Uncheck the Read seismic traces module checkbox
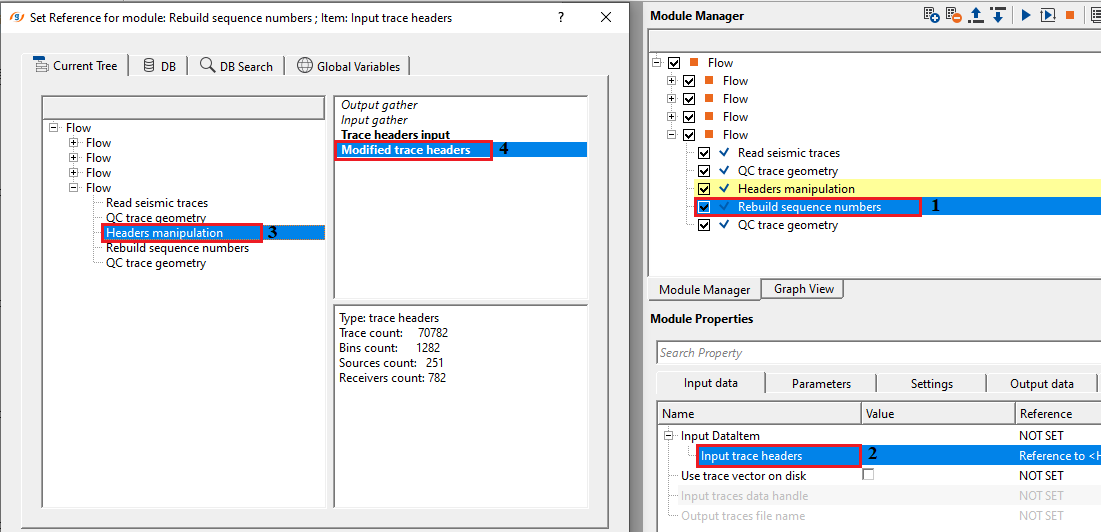The image size is (1101, 532). pos(705,153)
